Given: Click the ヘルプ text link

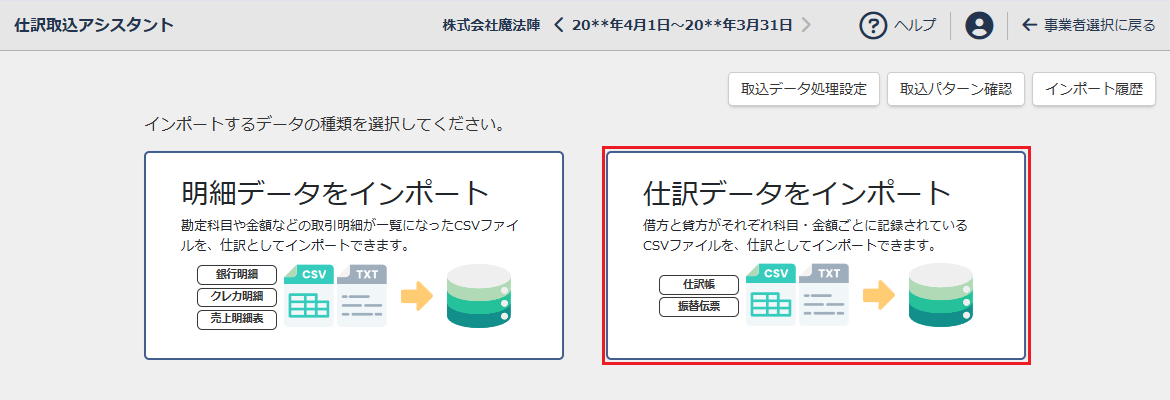Looking at the screenshot, I should (915, 25).
